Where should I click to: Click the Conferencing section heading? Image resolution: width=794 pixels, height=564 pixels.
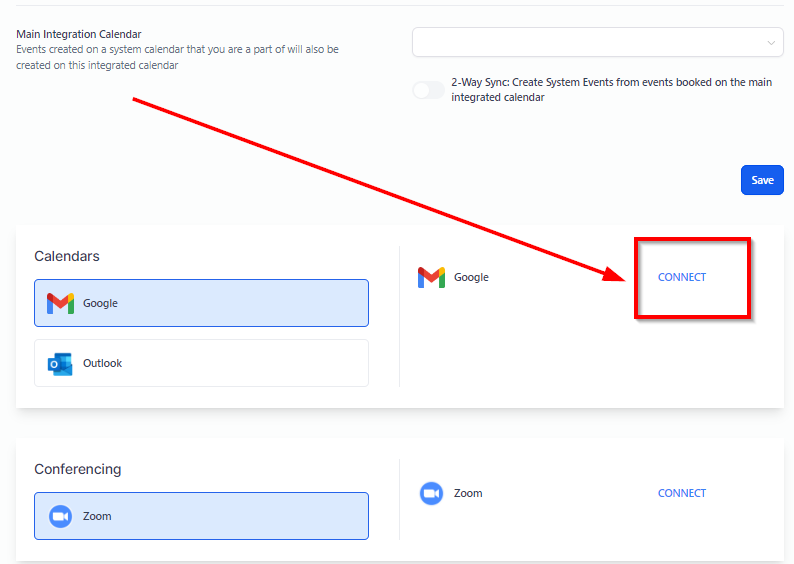pos(78,469)
